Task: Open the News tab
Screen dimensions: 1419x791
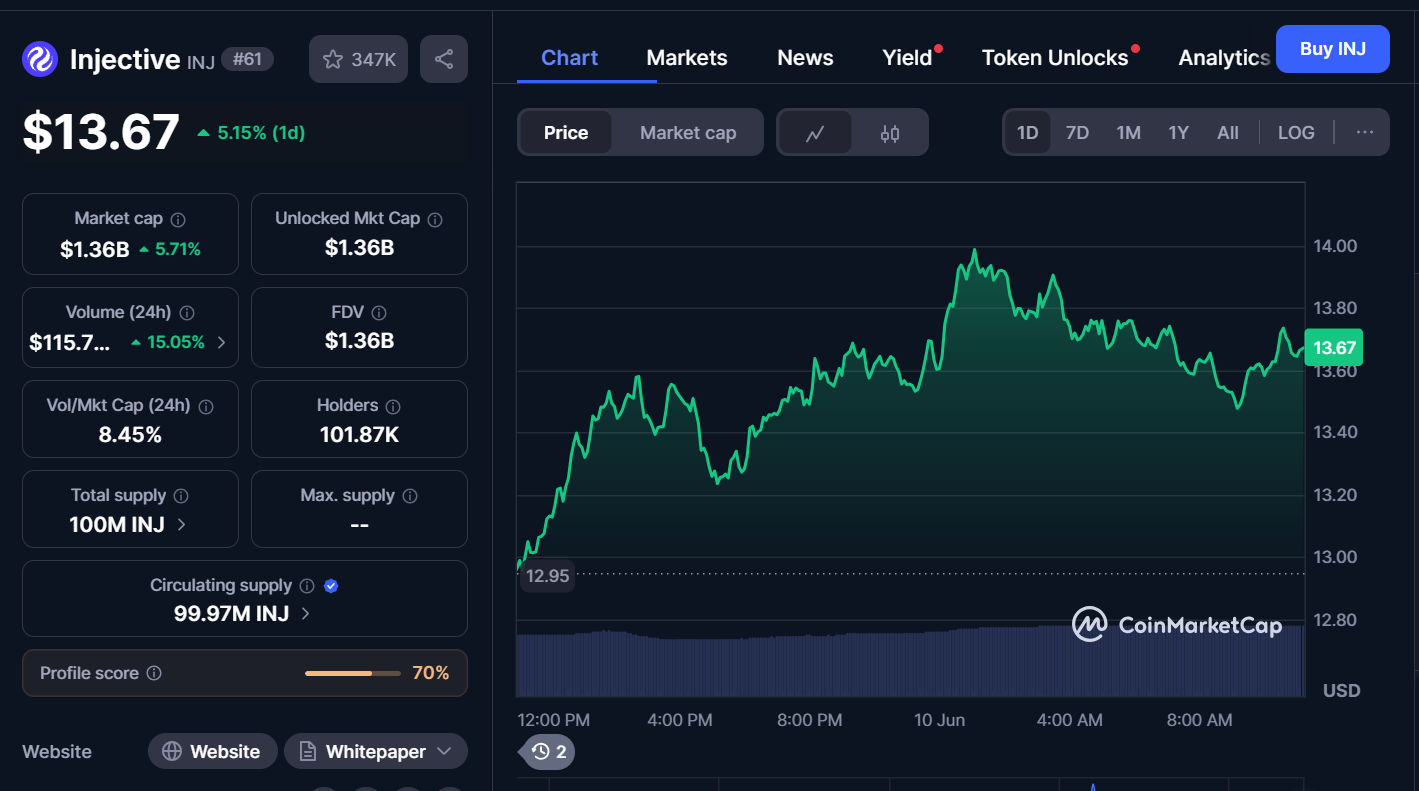Action: tap(805, 58)
